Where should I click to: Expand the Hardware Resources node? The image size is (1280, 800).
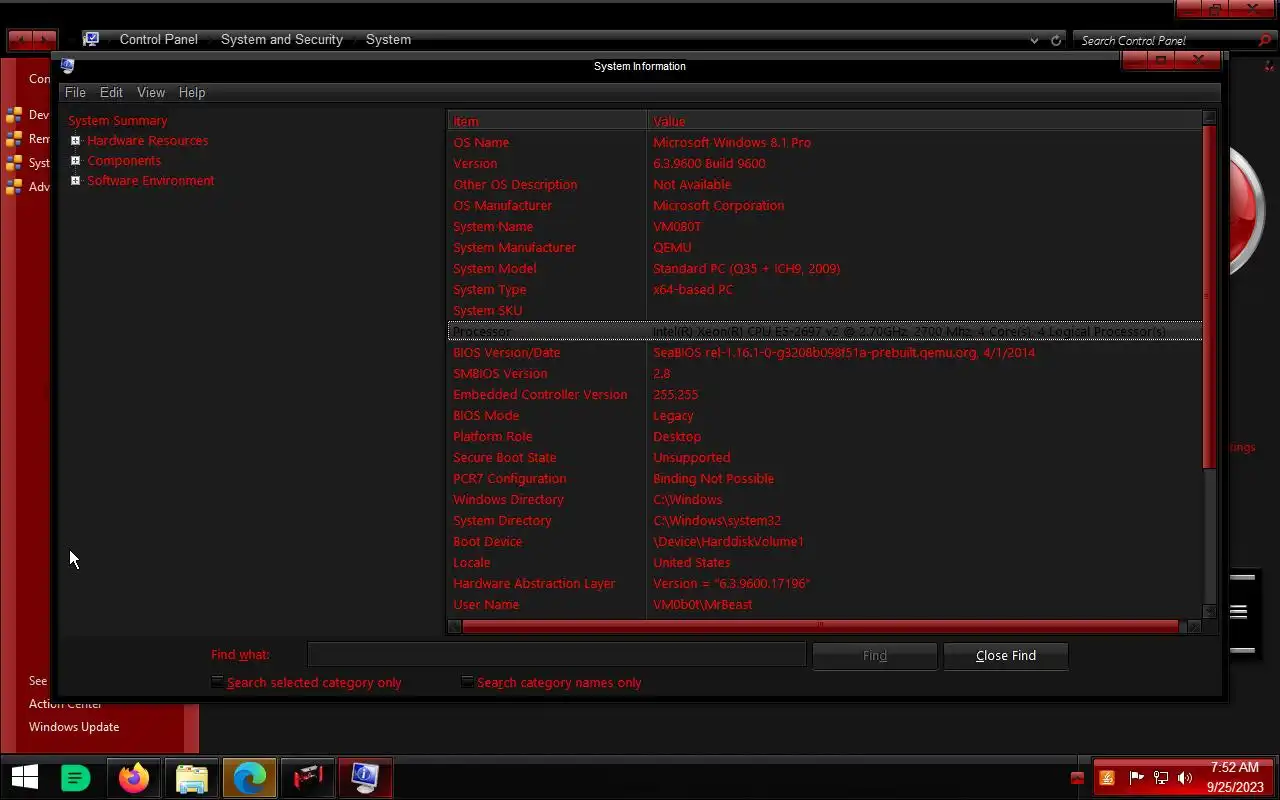75,141
